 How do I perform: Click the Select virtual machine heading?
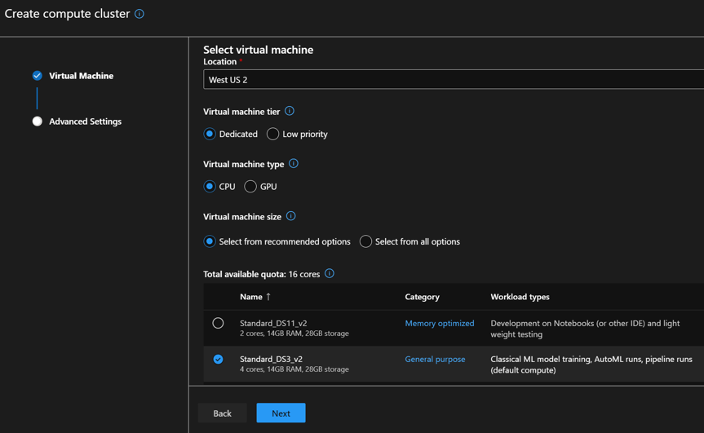point(258,50)
